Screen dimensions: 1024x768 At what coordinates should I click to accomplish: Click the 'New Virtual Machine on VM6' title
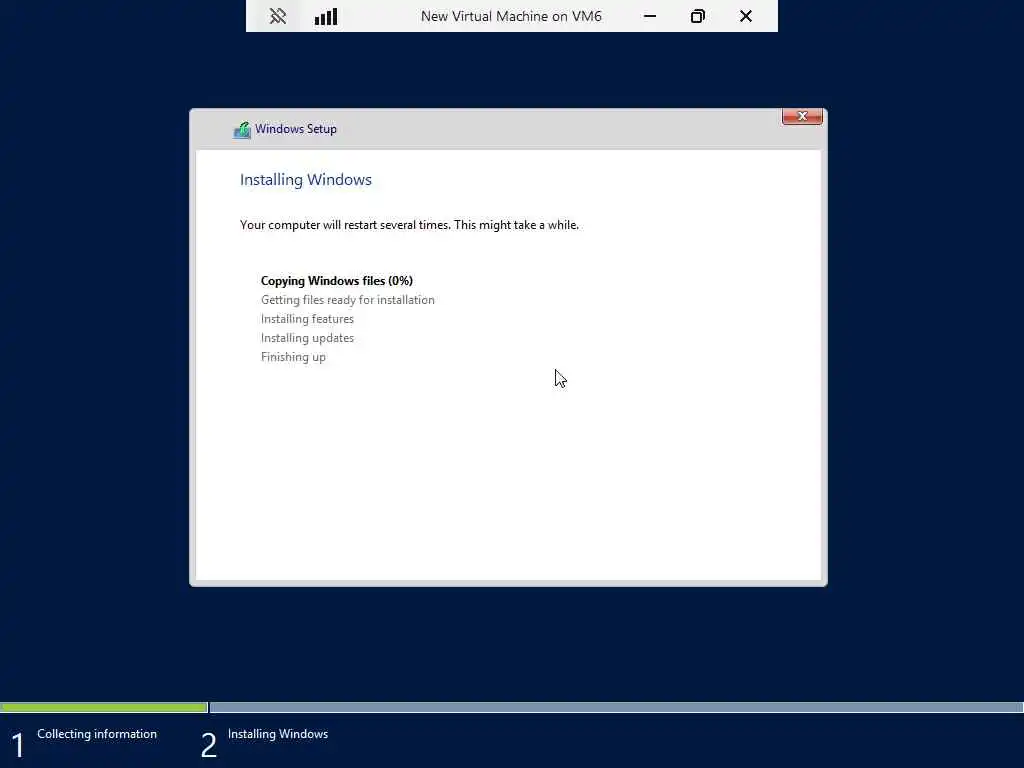pos(511,16)
